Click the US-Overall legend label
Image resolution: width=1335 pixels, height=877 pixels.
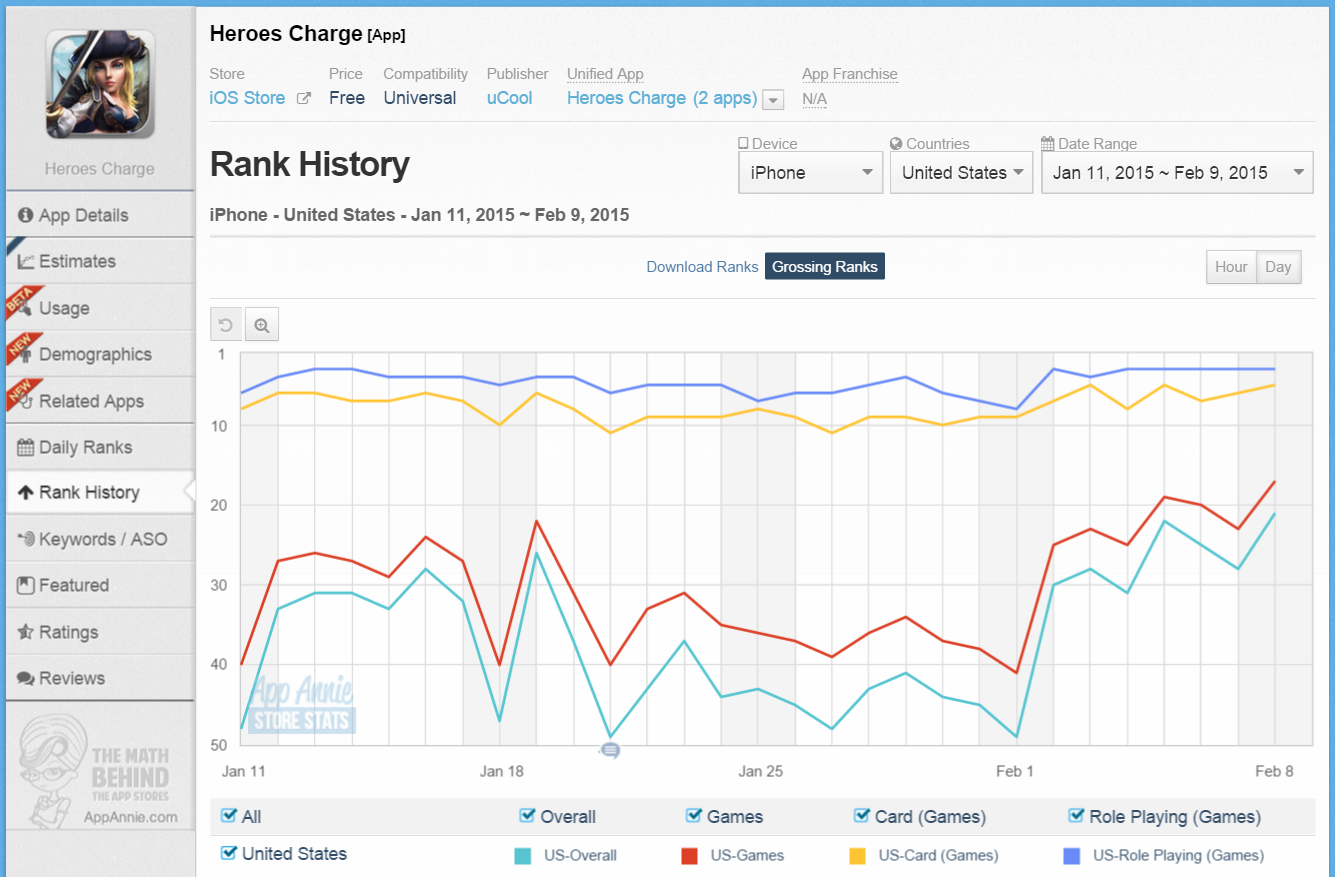[580, 856]
